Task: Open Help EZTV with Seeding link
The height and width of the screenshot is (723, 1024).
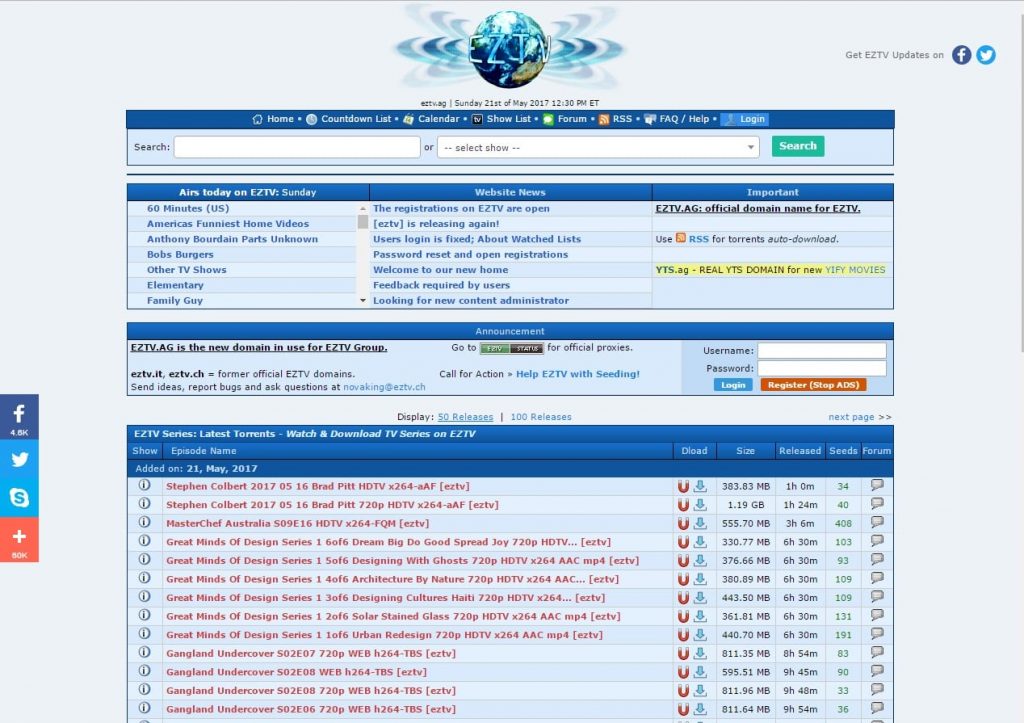Action: click(578, 374)
